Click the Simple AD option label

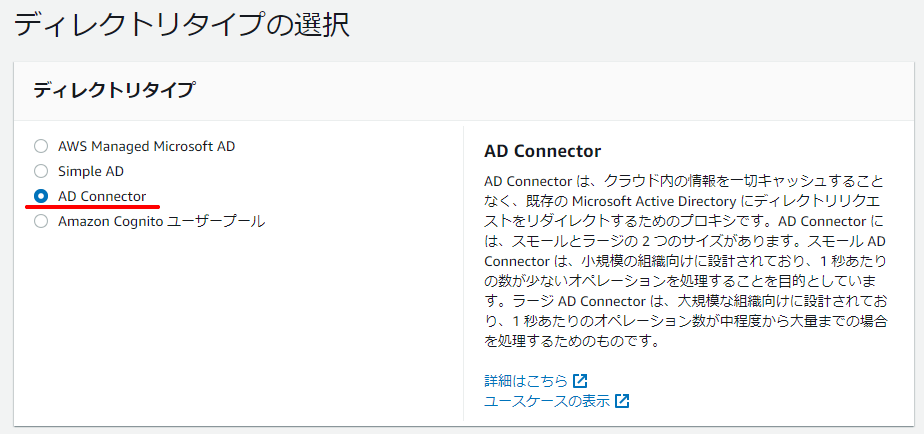(91, 172)
